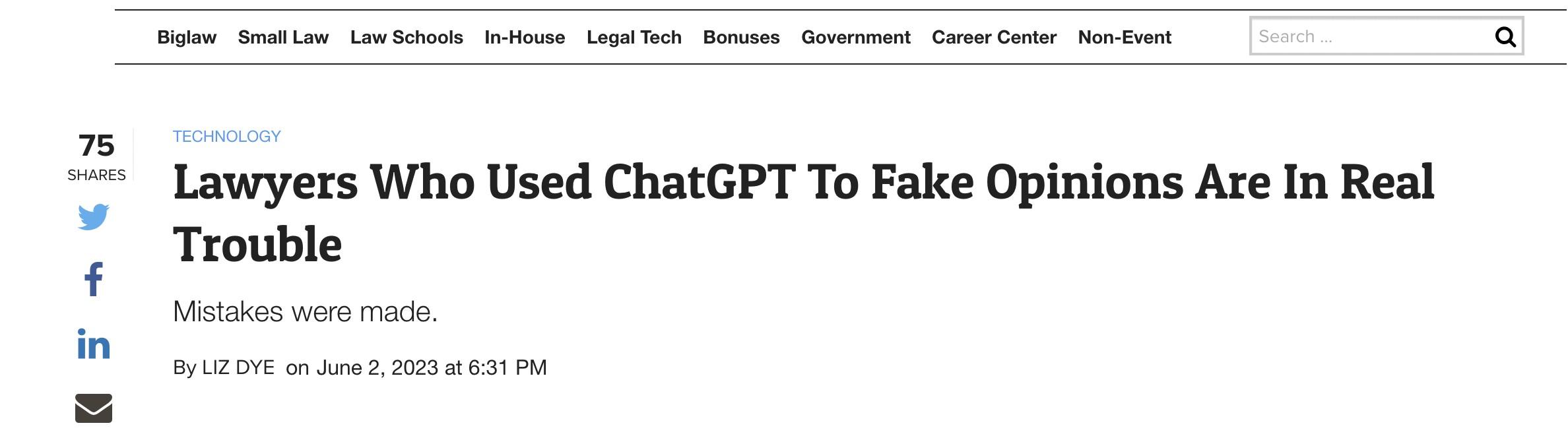Open the Small Law section
1568x442 pixels.
coord(283,38)
